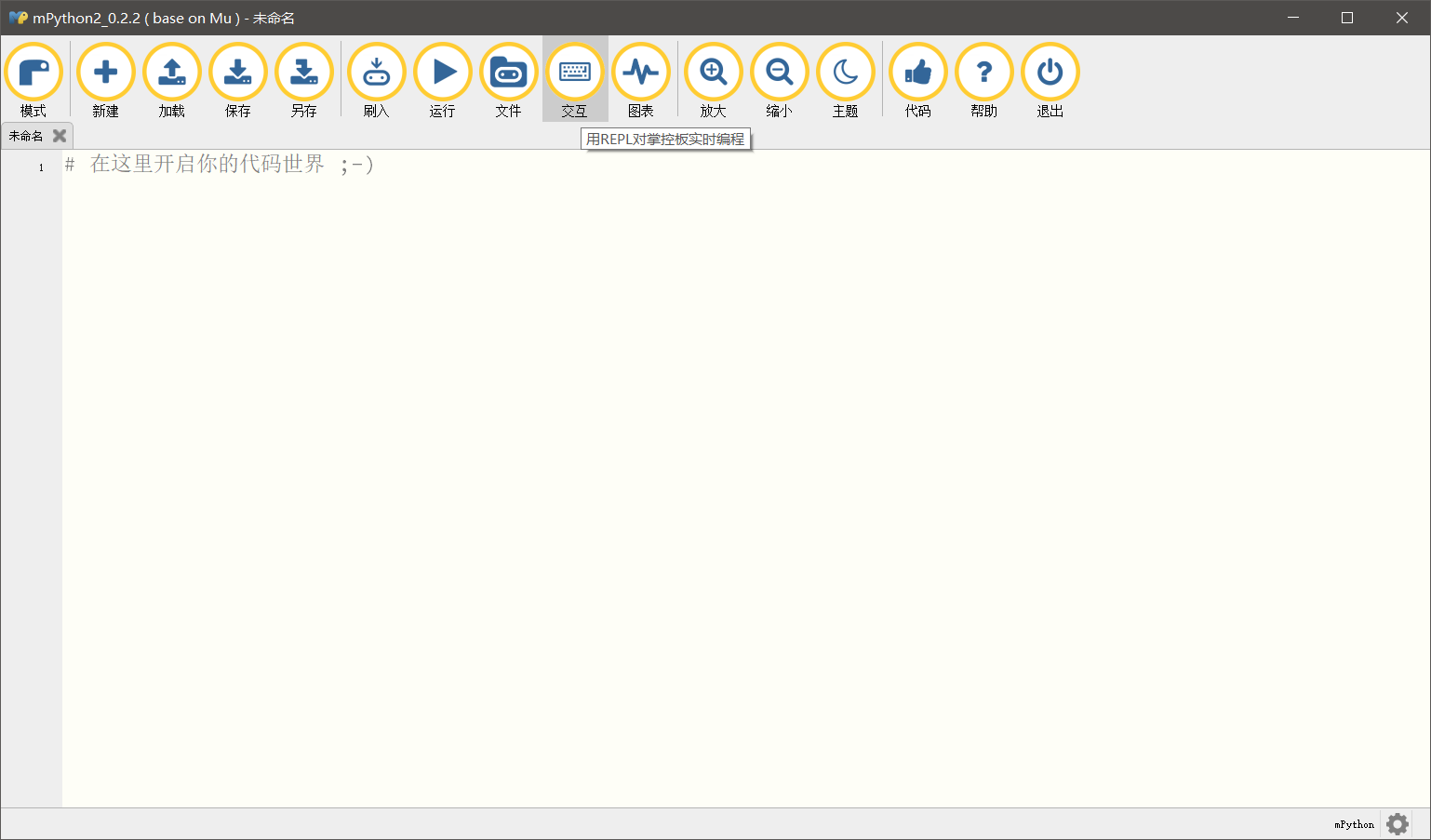The image size is (1431, 840).
Task: Place cursor in the code comment line
Action: point(219,165)
